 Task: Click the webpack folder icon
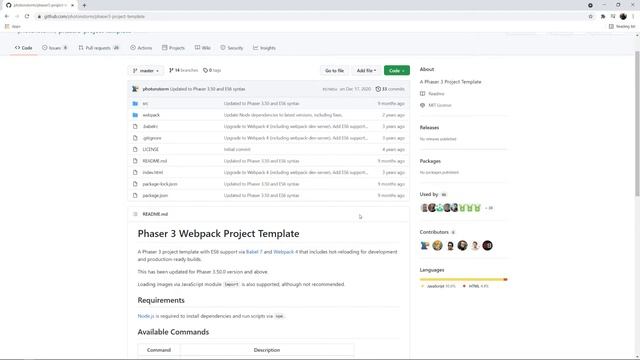[135, 115]
